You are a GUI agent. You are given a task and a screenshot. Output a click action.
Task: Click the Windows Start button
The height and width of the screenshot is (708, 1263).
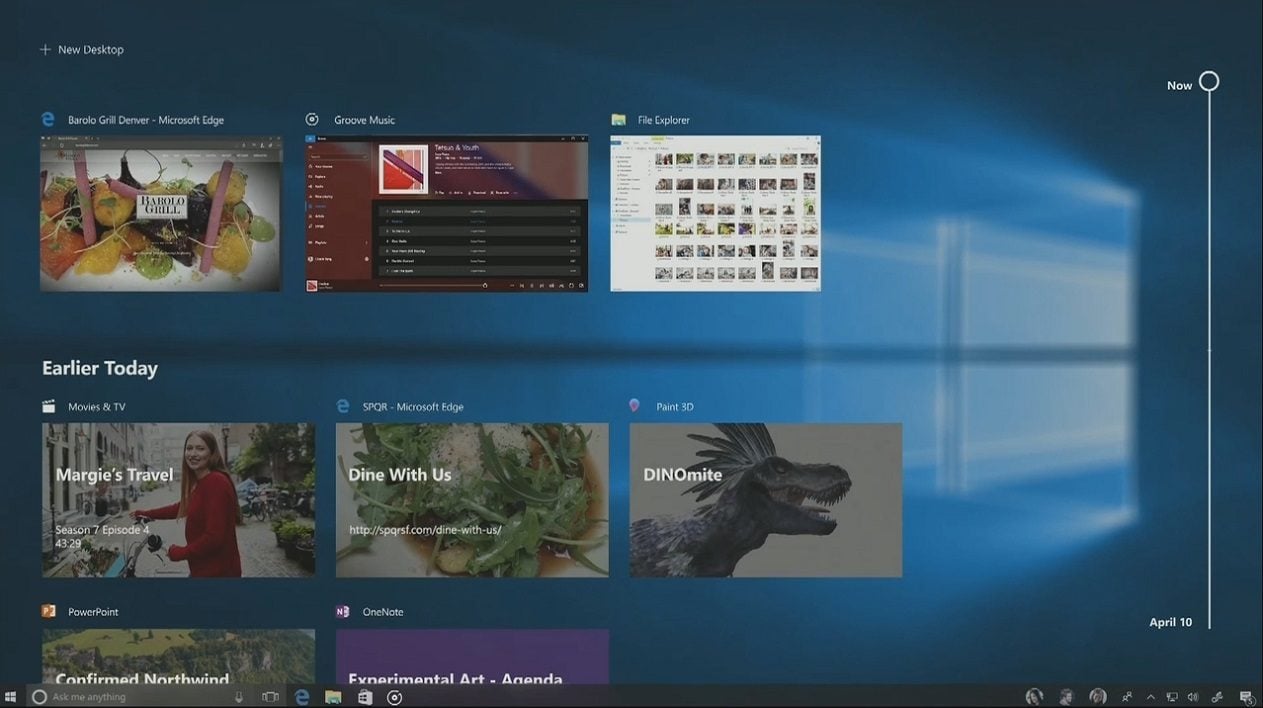11,697
